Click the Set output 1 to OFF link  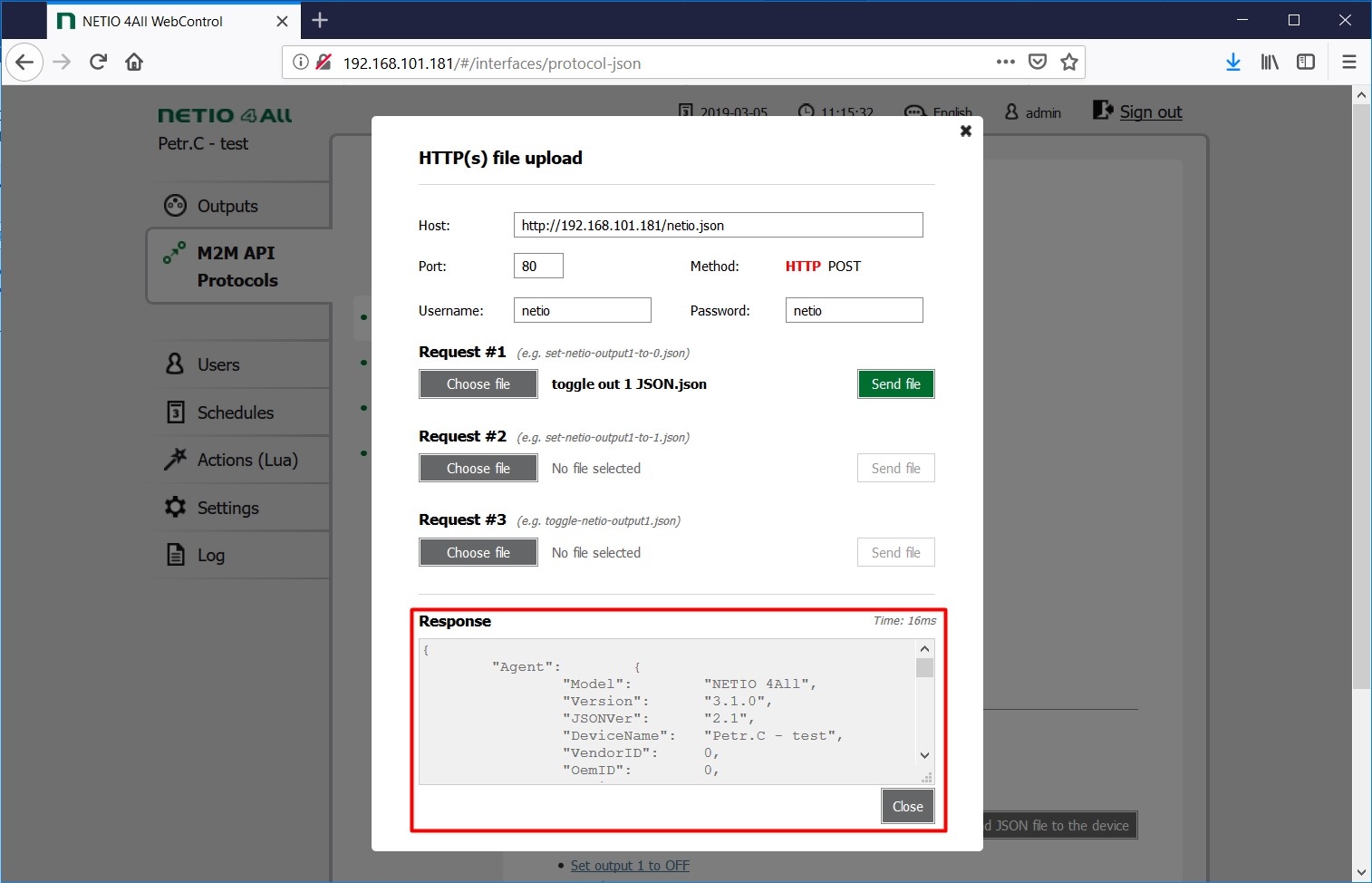point(630,866)
